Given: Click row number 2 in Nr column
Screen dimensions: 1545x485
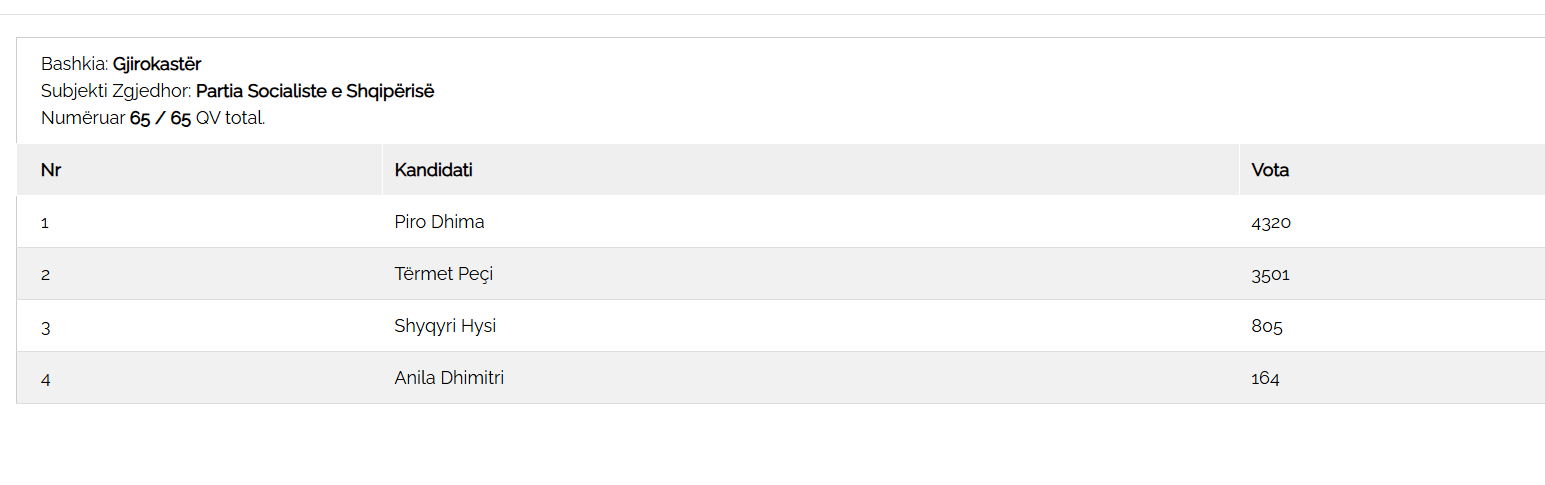Looking at the screenshot, I should pyautogui.click(x=45, y=275).
